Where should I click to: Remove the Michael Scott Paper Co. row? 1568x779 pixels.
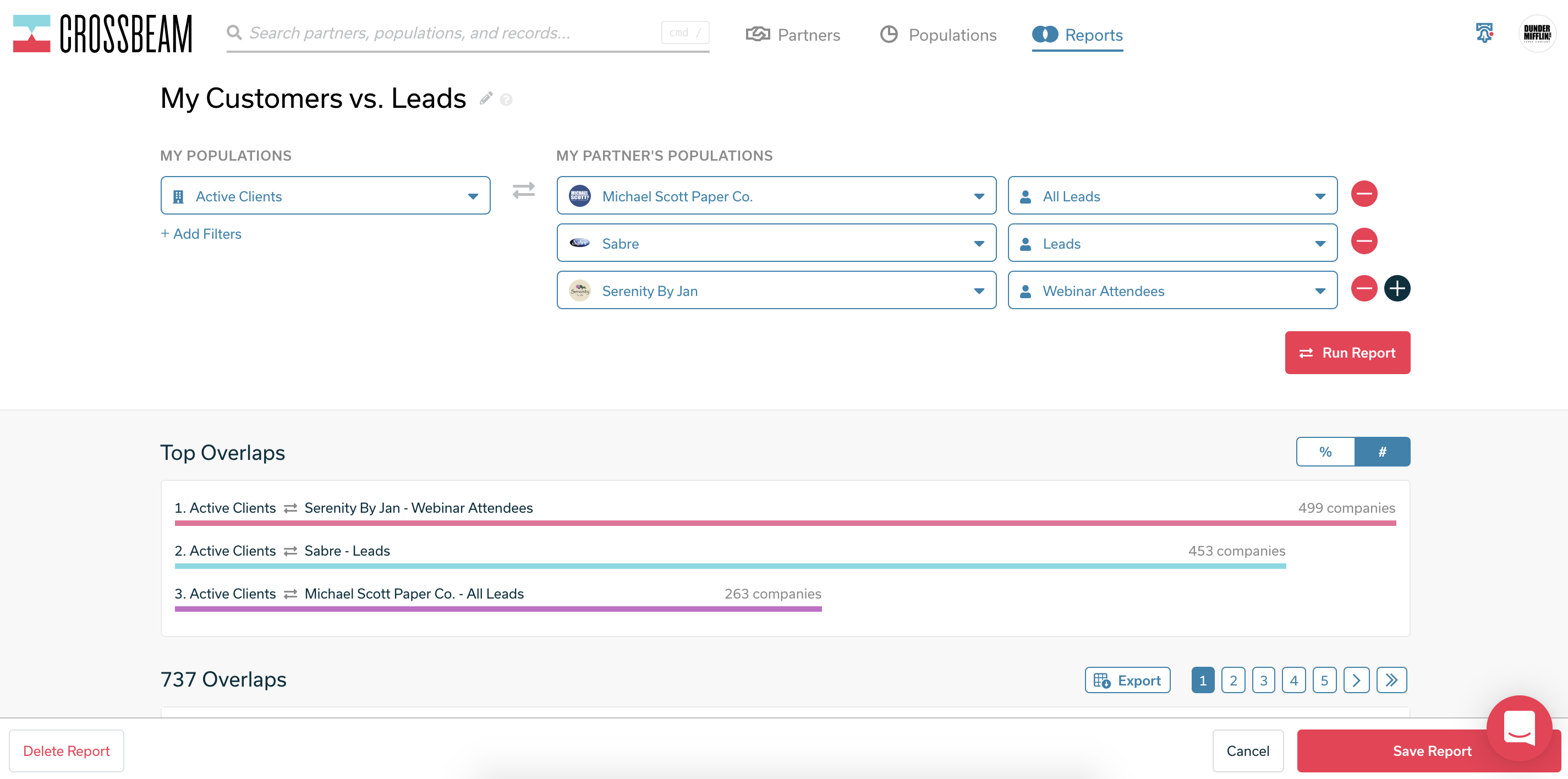1364,194
